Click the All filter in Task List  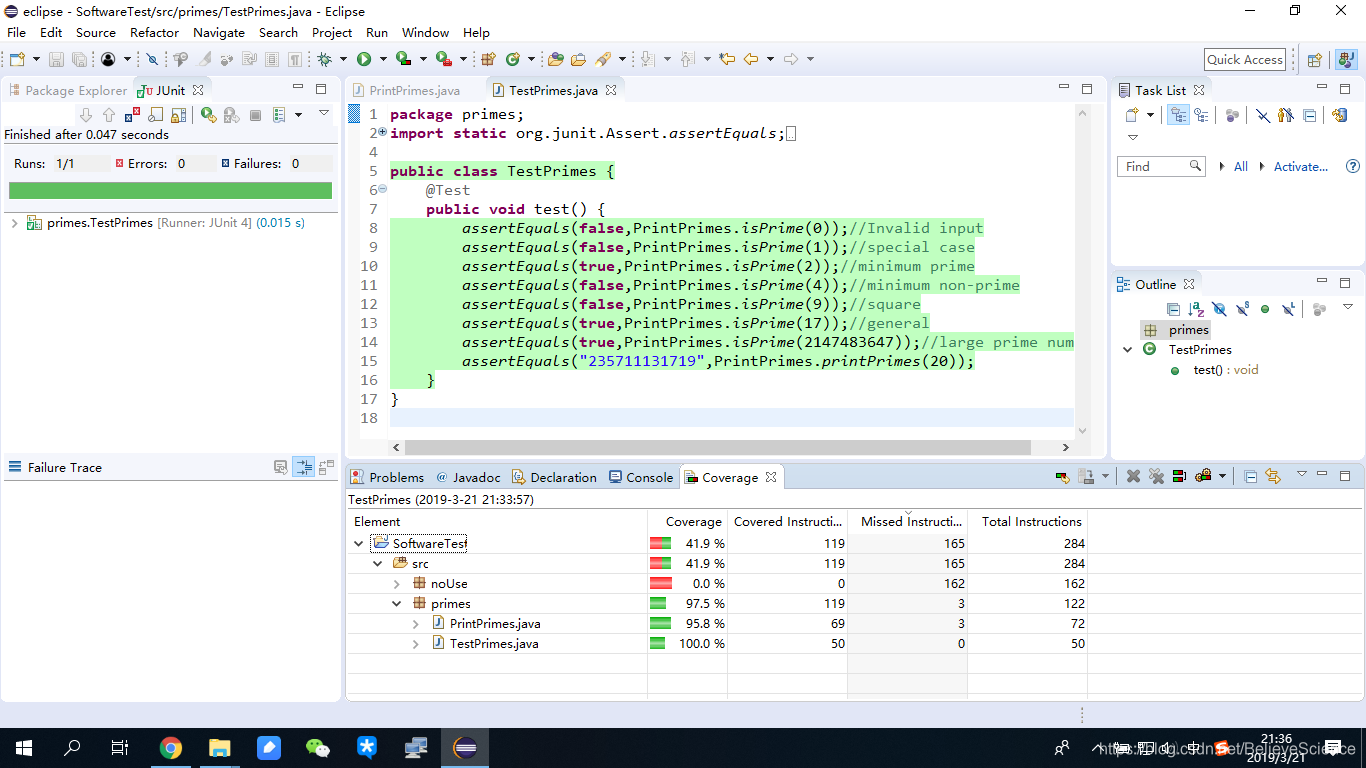point(1241,167)
